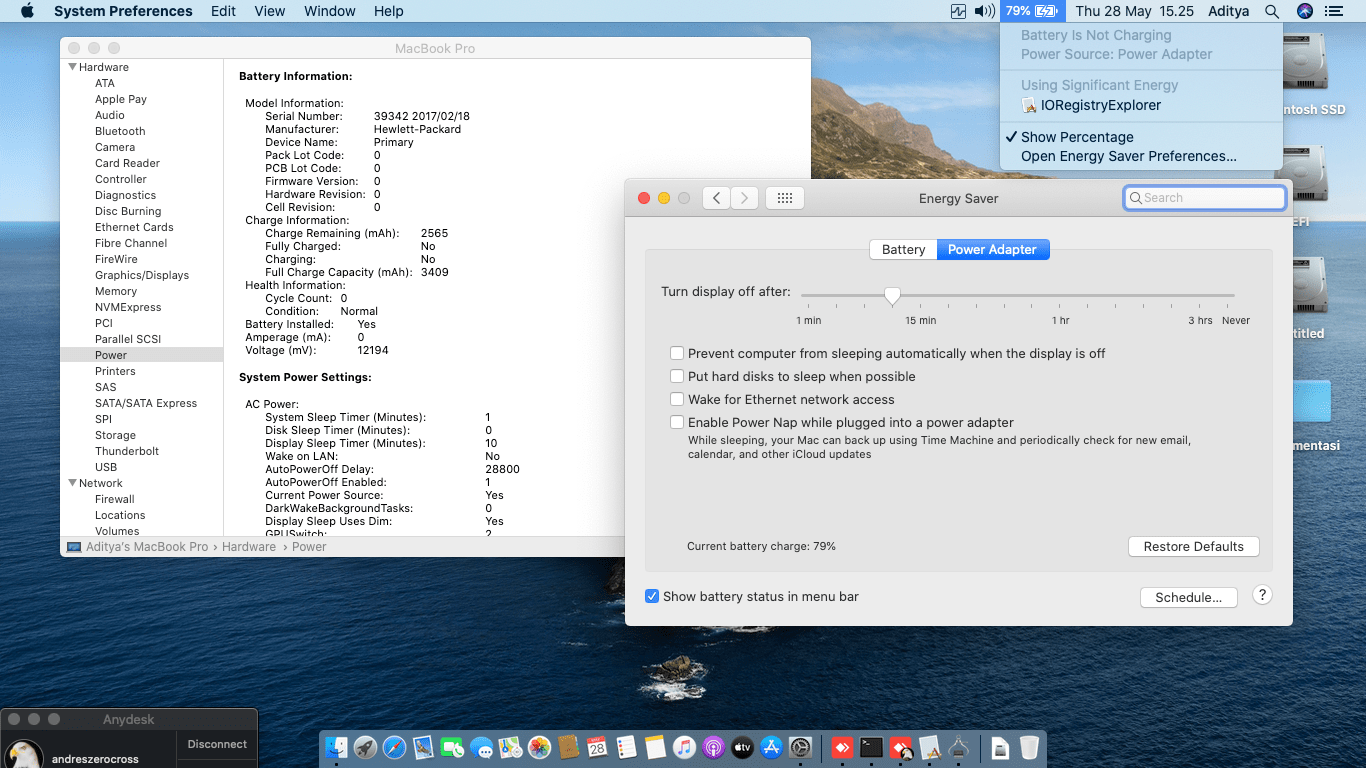Go back in Energy Saver window
The height and width of the screenshot is (768, 1366).
click(716, 198)
